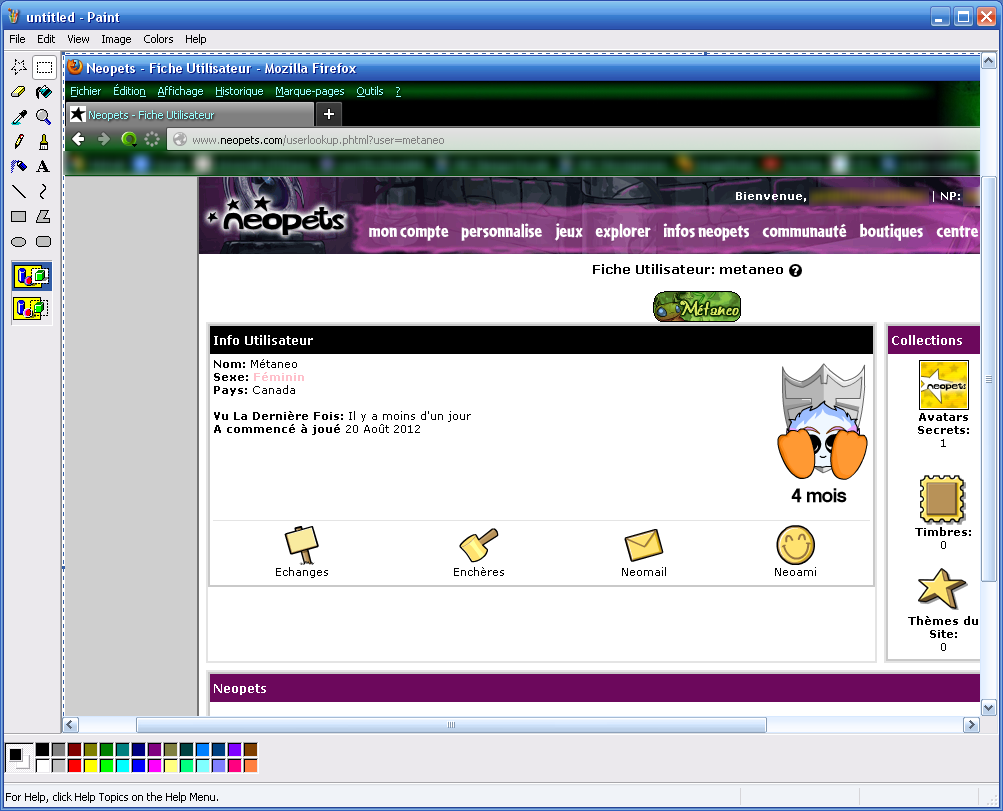Click the 'jeux' navigation link

(569, 232)
